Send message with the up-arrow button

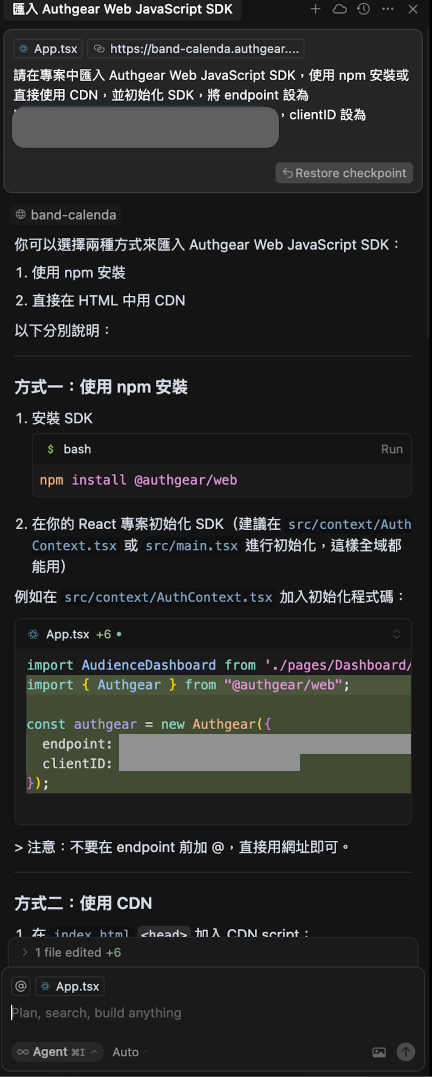[x=406, y=1052]
